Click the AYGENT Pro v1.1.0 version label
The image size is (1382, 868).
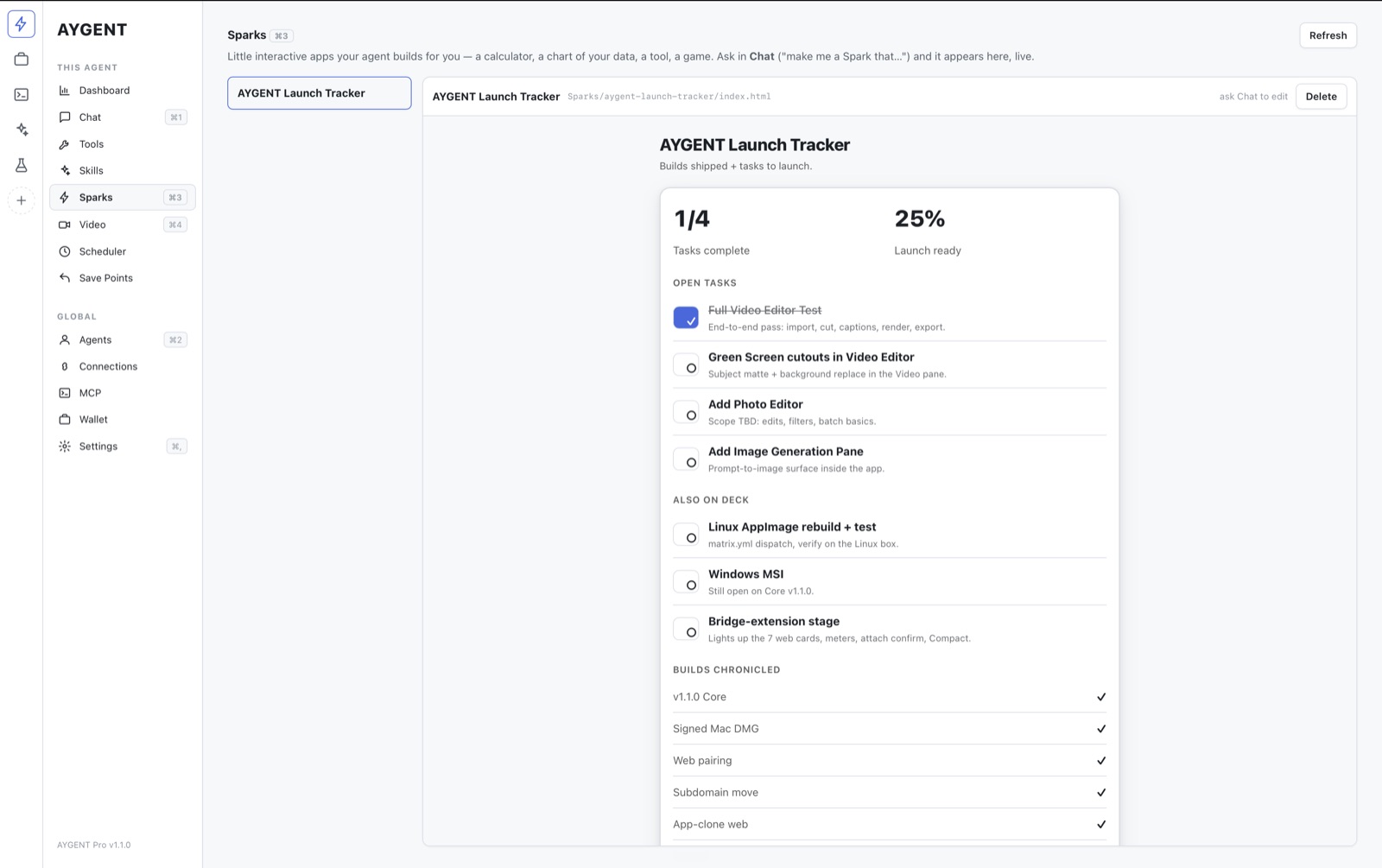pos(94,845)
